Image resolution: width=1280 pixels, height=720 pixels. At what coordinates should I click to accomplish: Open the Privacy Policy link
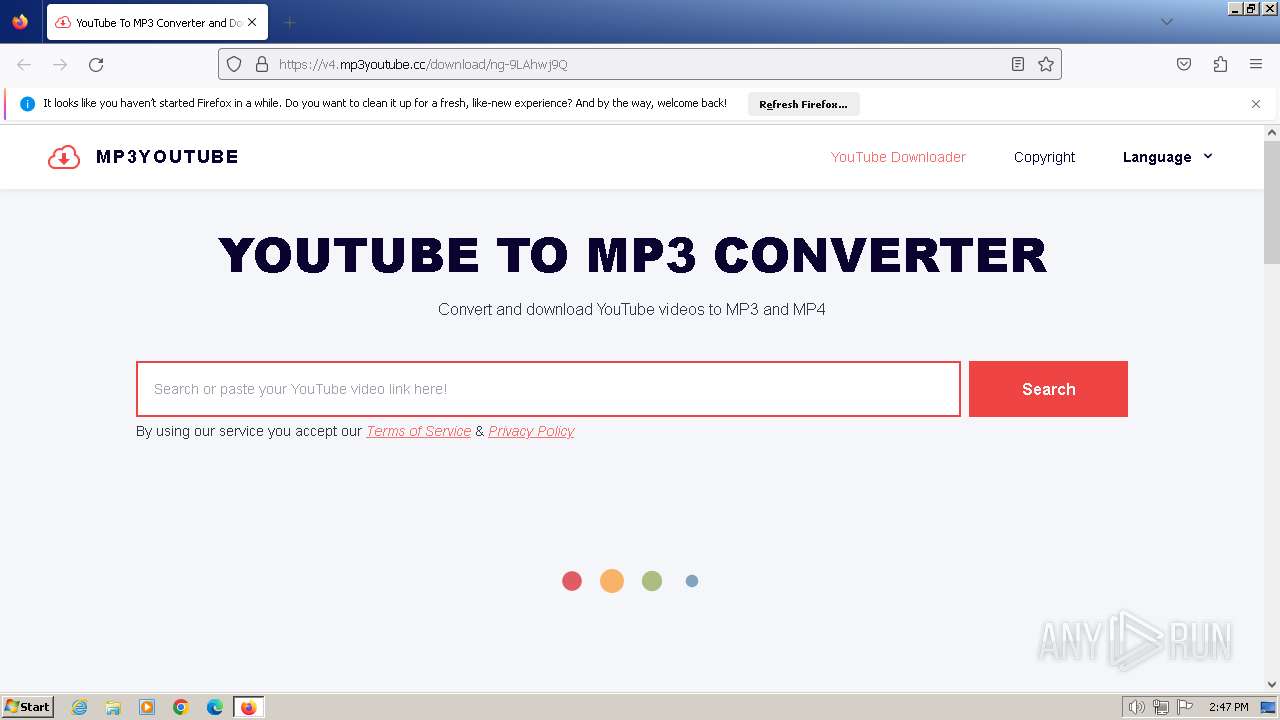[x=531, y=431]
